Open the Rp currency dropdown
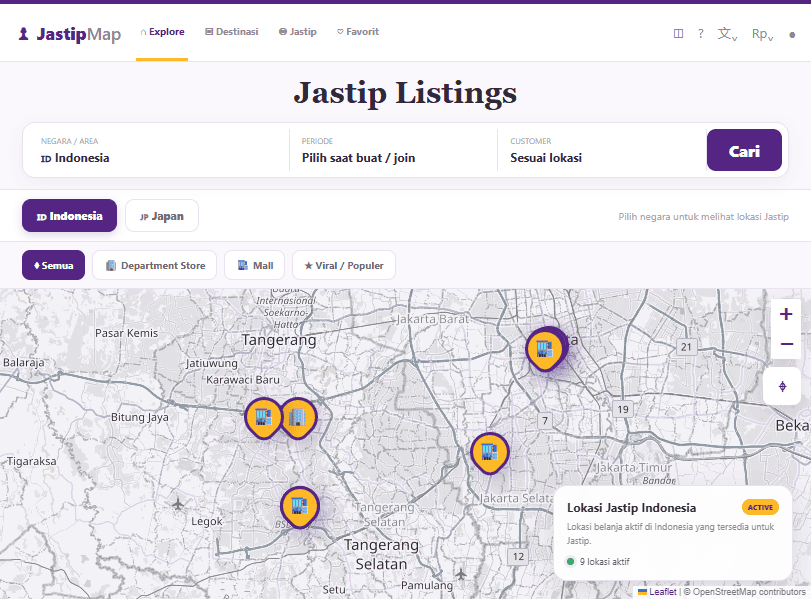The height and width of the screenshot is (599, 811). (x=762, y=34)
